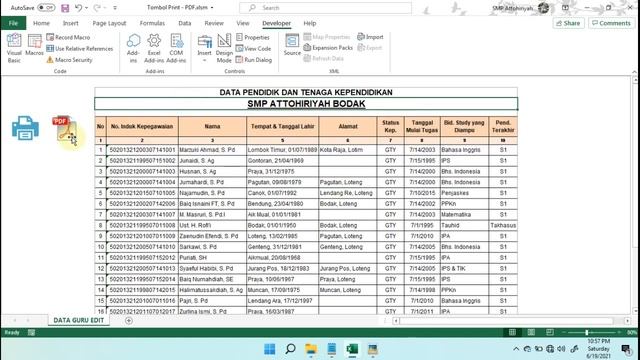Open Excel Add-ins dialog
640x360 pixels.
154,48
